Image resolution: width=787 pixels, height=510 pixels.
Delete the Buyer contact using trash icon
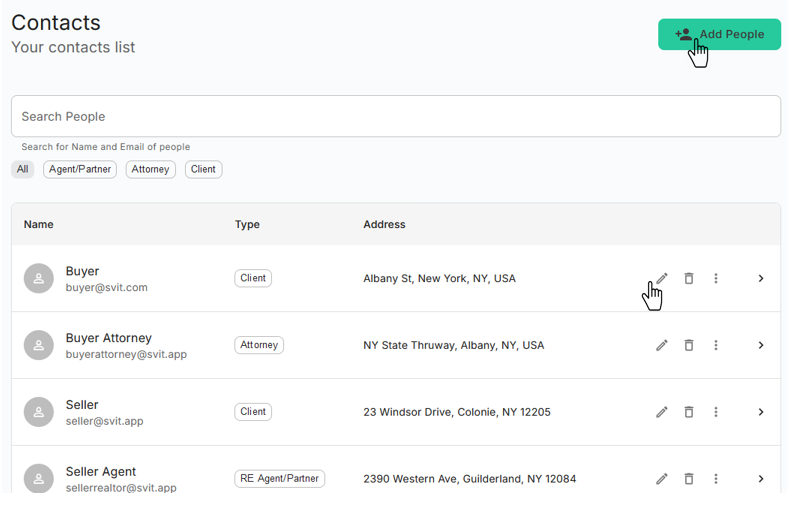689,278
